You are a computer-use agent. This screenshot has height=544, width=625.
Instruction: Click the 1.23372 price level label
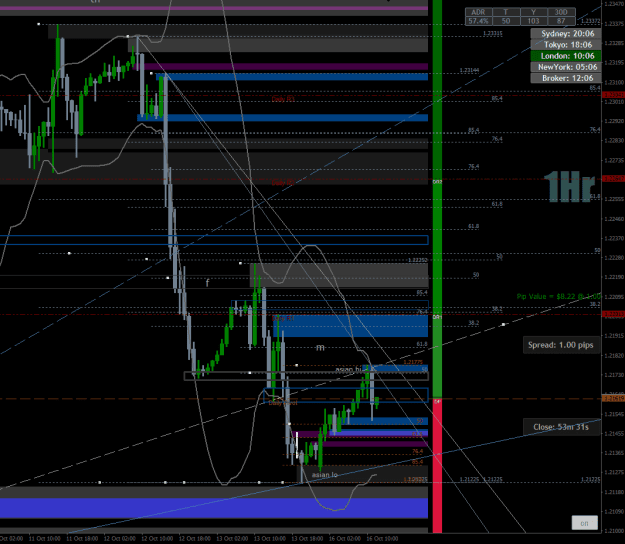tap(590, 21)
